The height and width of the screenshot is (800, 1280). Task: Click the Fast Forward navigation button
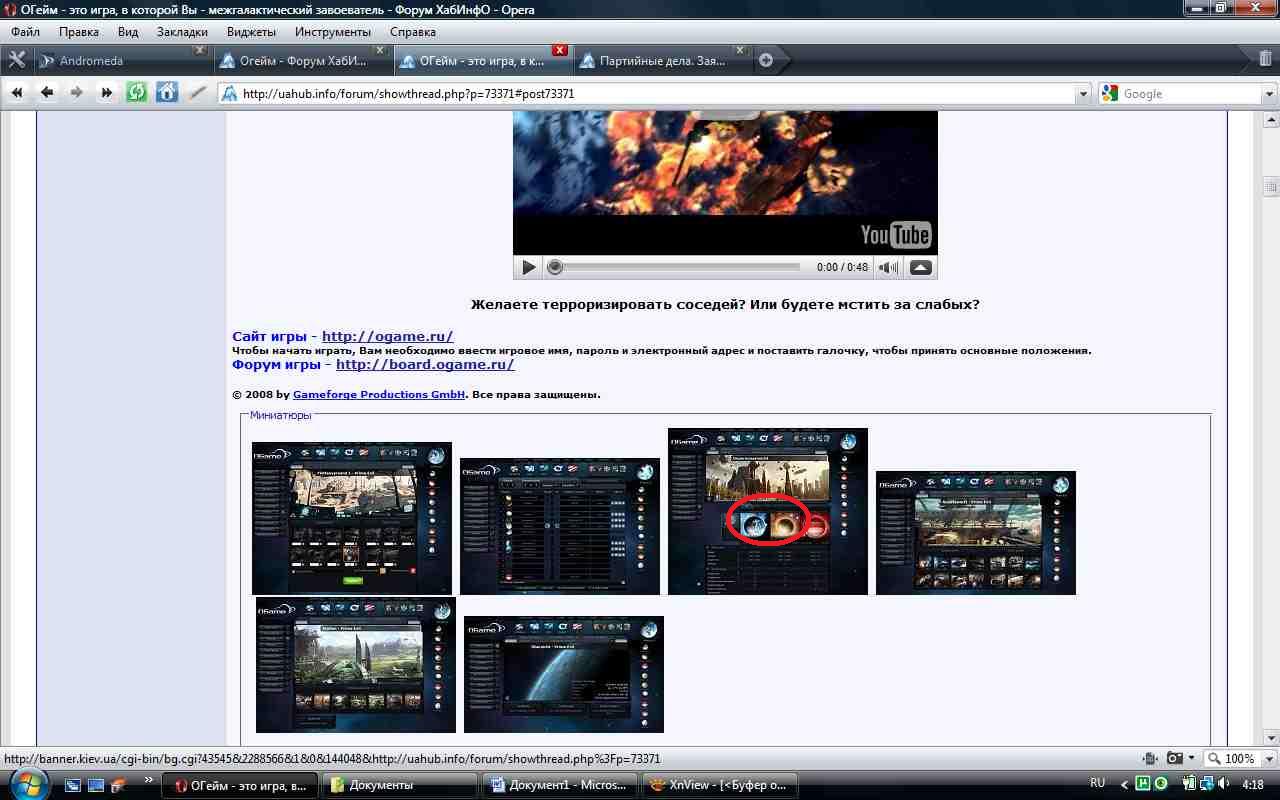click(107, 93)
